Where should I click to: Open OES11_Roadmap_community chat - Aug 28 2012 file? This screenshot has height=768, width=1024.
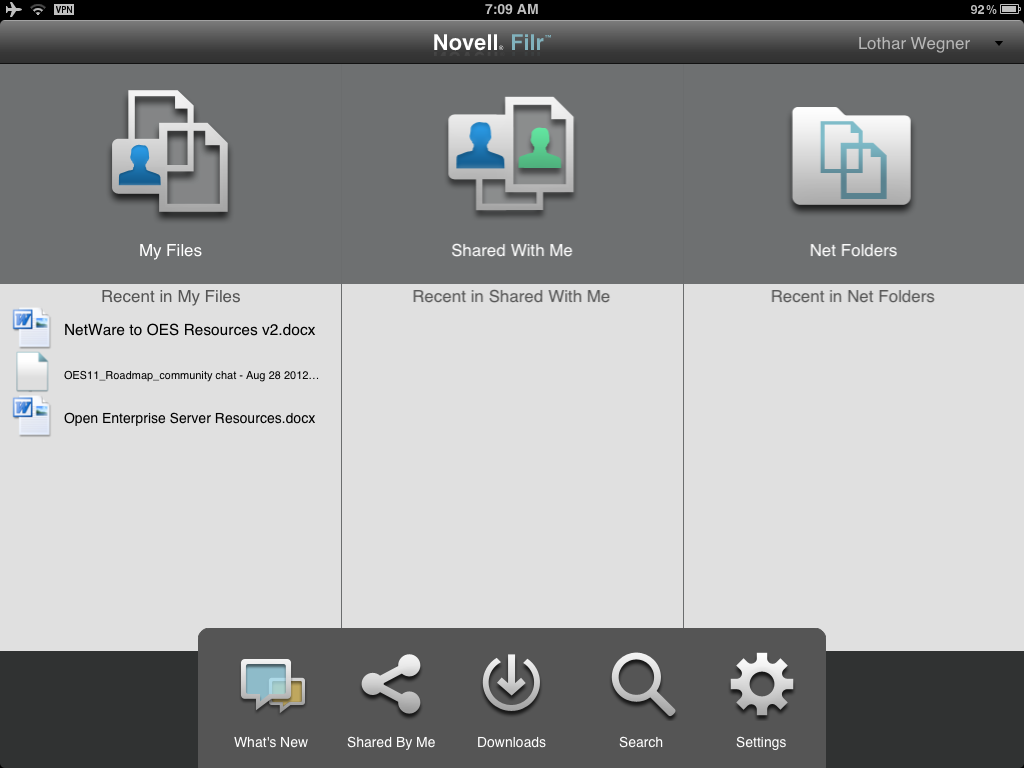tap(191, 376)
